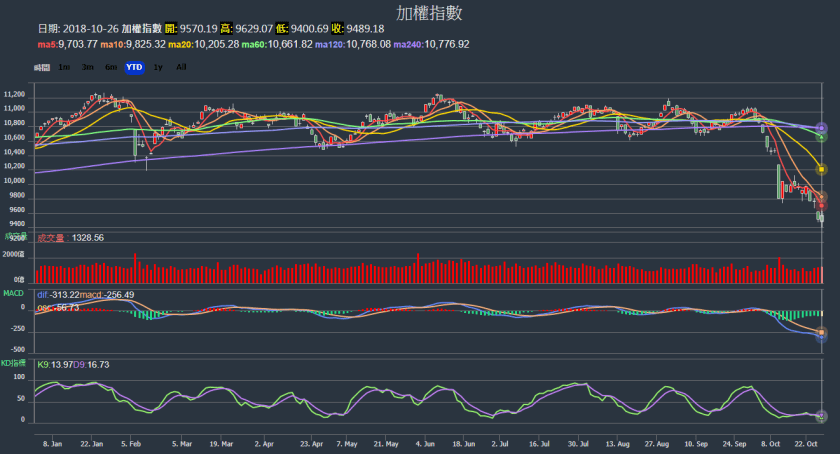Image resolution: width=840 pixels, height=454 pixels.
Task: Click green triangle marker ending ma60 line
Action: 822,136
